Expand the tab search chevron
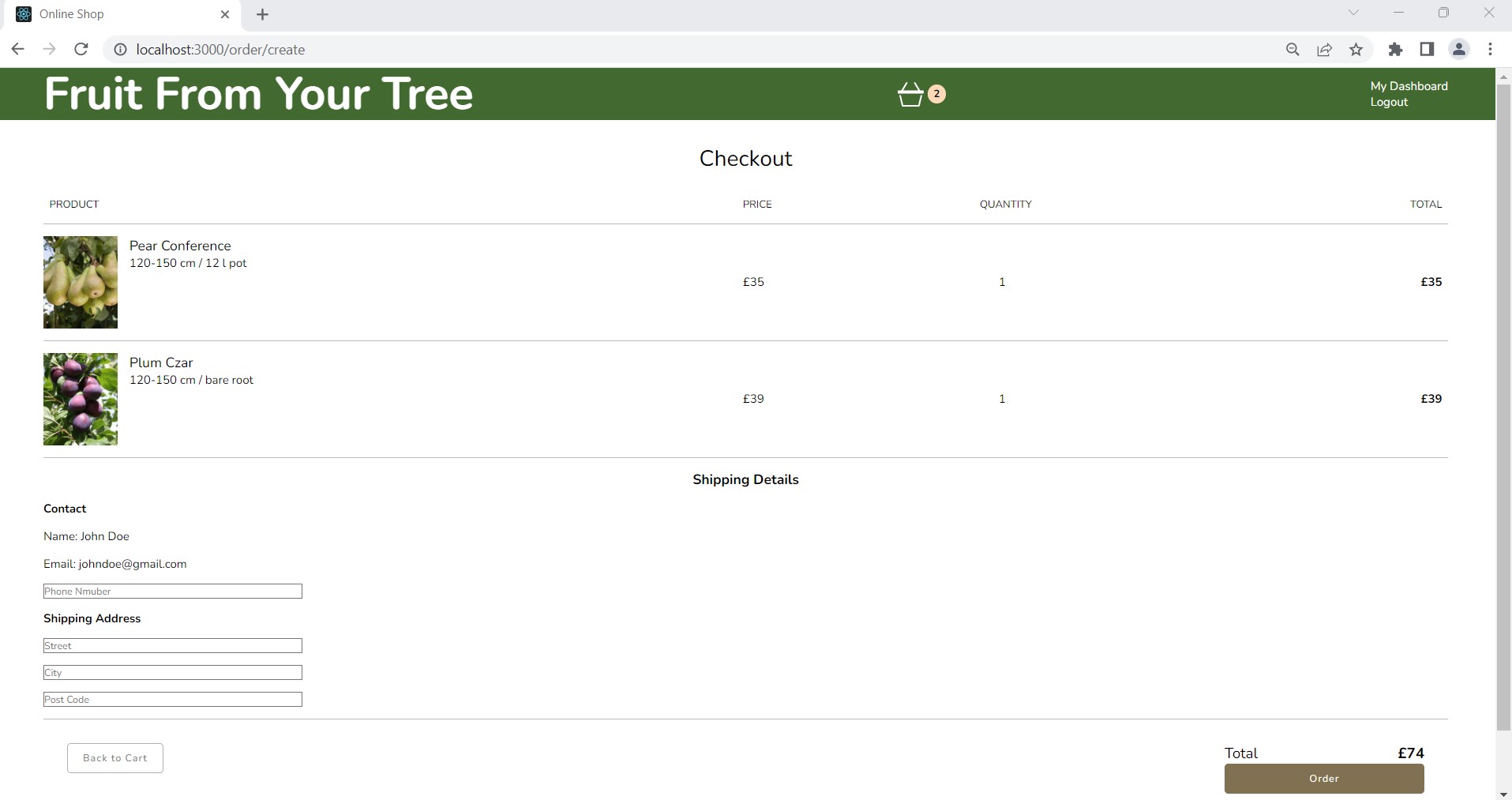The width and height of the screenshot is (1512, 800). click(x=1353, y=13)
